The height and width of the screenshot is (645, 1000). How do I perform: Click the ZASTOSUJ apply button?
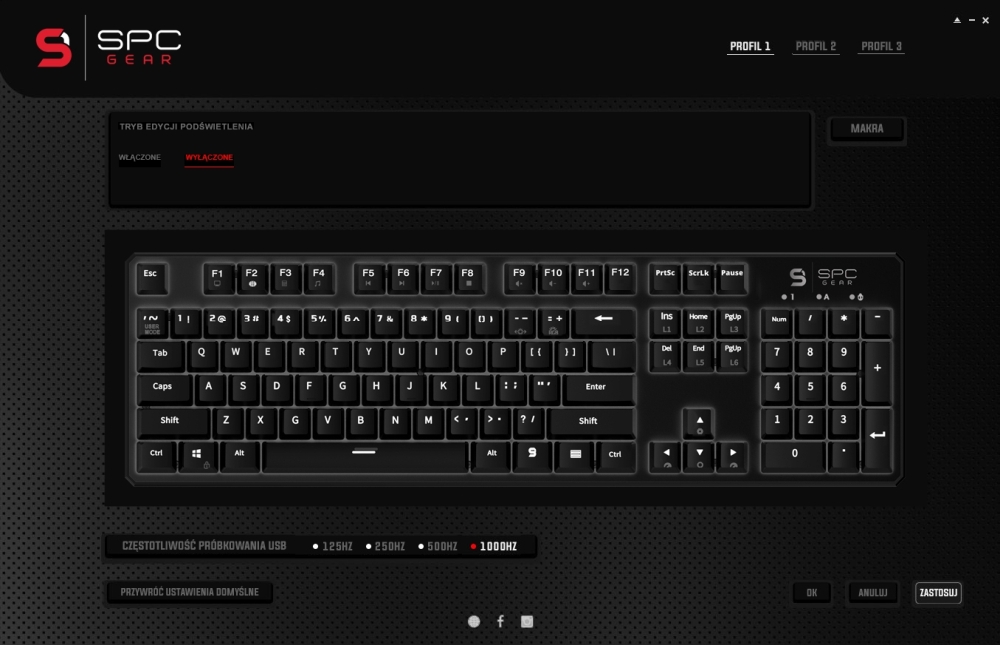pos(938,593)
